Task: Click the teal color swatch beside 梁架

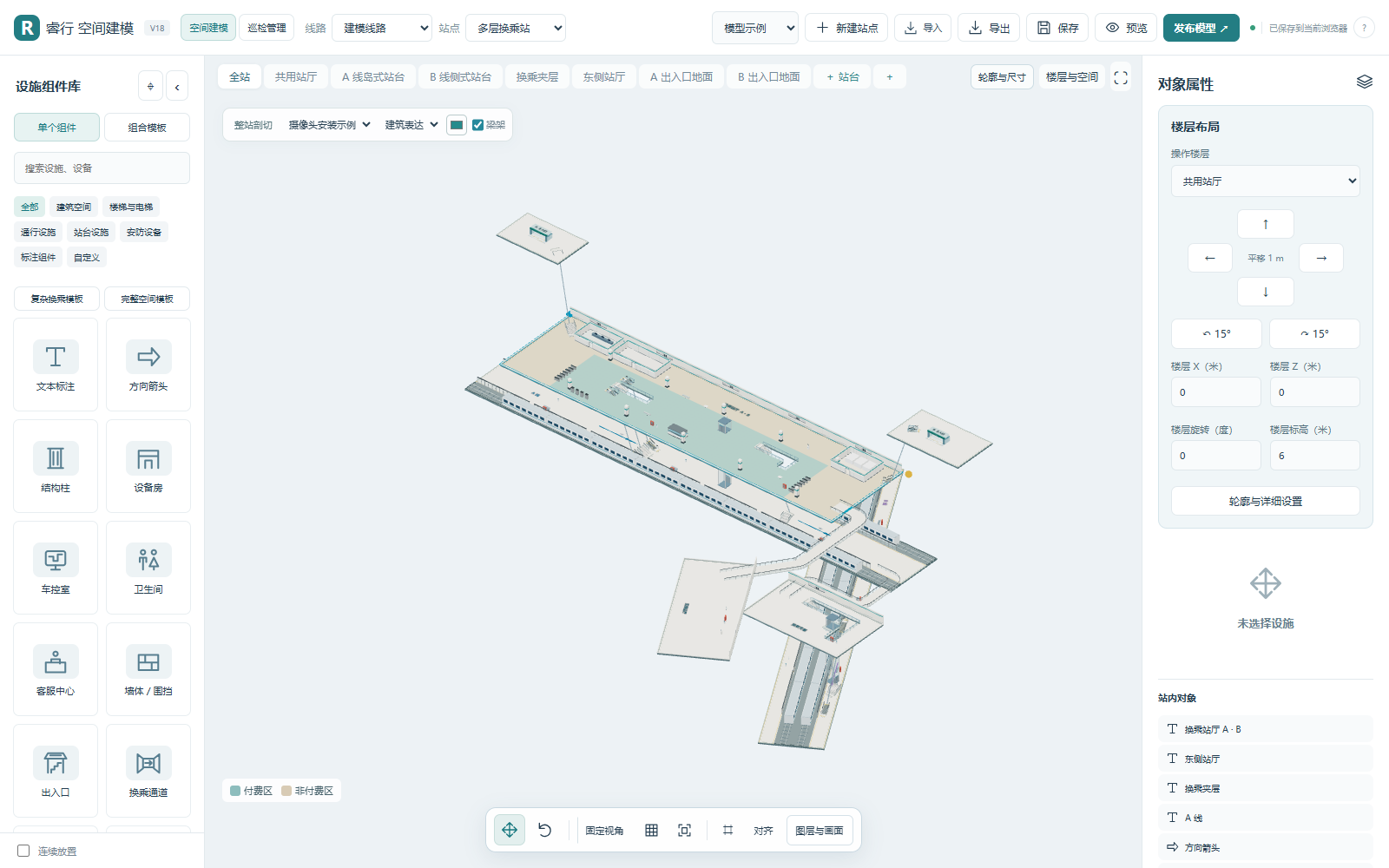Action: tap(457, 125)
